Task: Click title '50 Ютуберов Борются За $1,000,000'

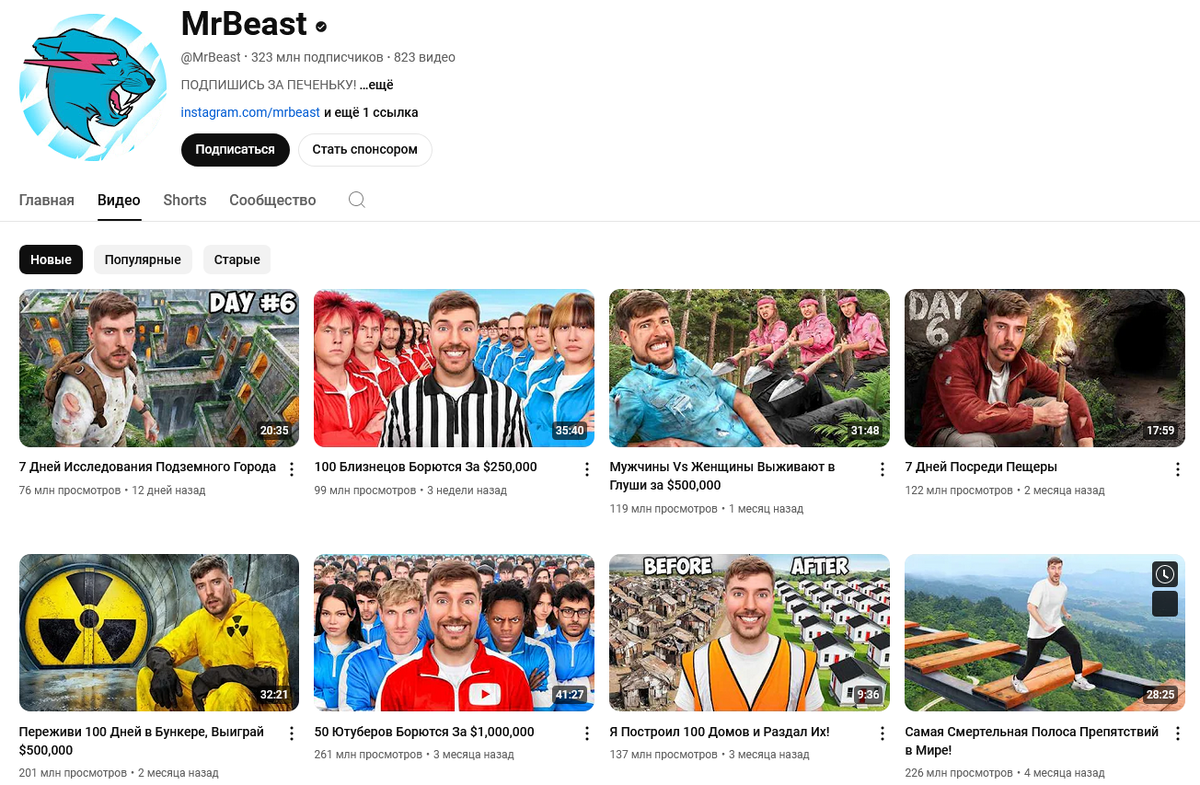Action: pyautogui.click(x=424, y=732)
